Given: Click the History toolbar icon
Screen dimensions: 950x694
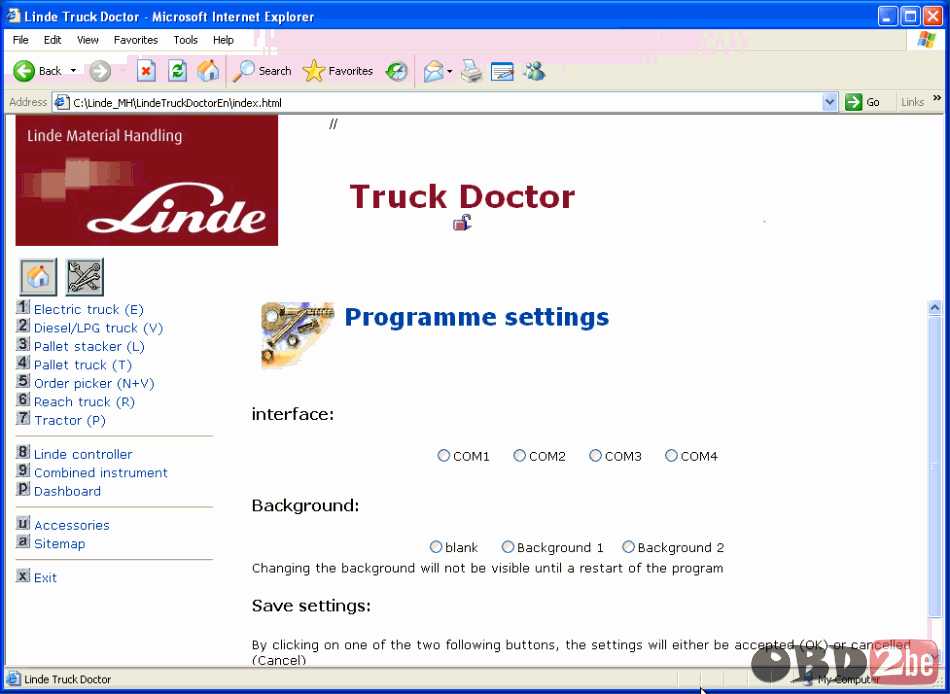Looking at the screenshot, I should click(x=397, y=72).
